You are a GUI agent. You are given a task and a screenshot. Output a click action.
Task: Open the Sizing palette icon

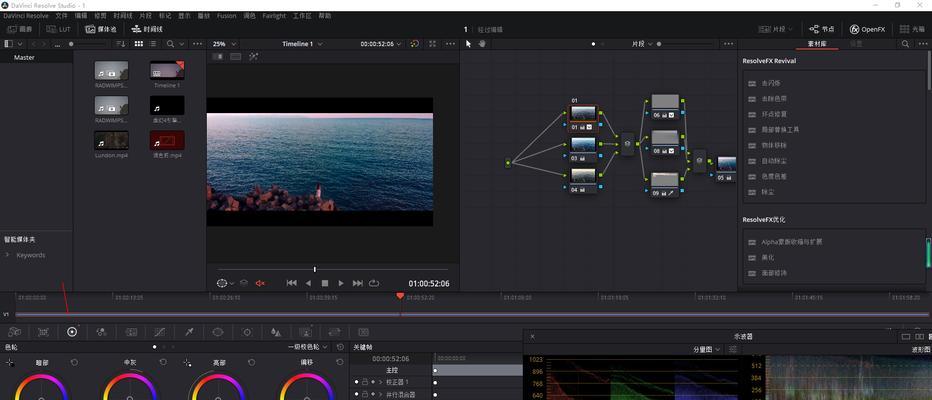(334, 332)
